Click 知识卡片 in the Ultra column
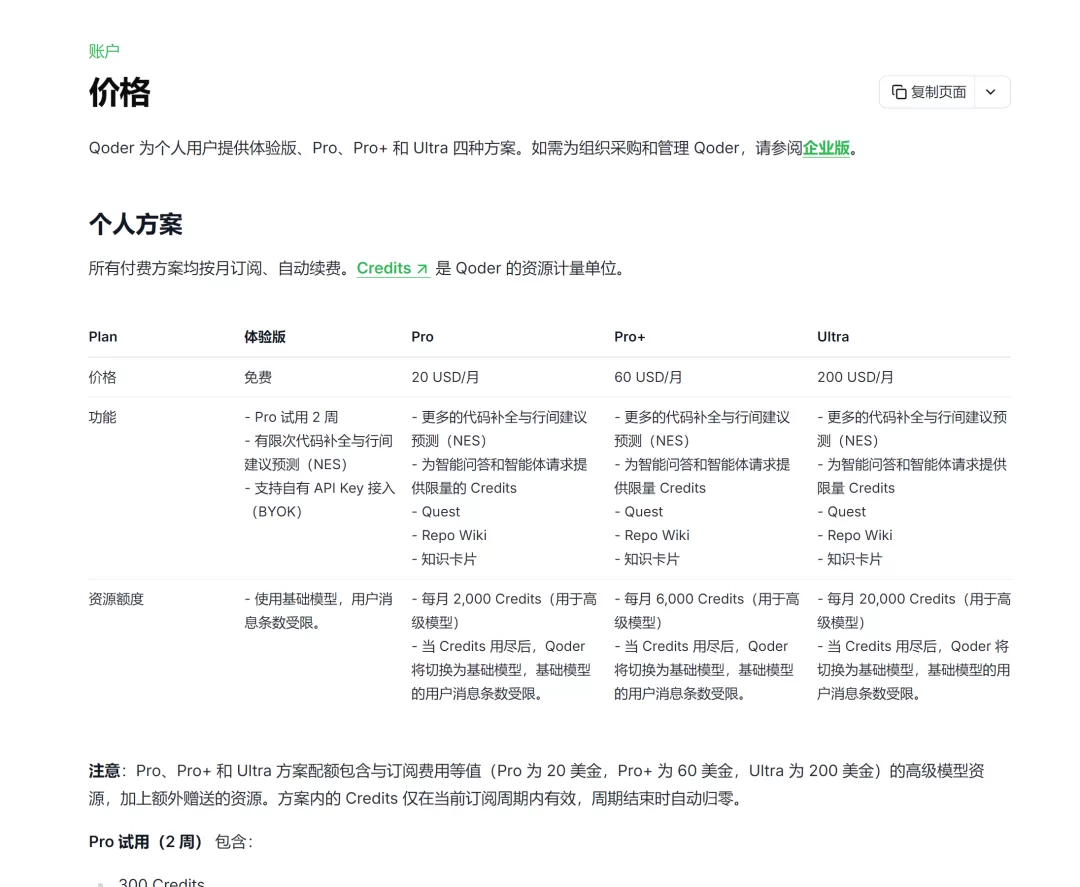This screenshot has width=1080, height=887. (855, 559)
